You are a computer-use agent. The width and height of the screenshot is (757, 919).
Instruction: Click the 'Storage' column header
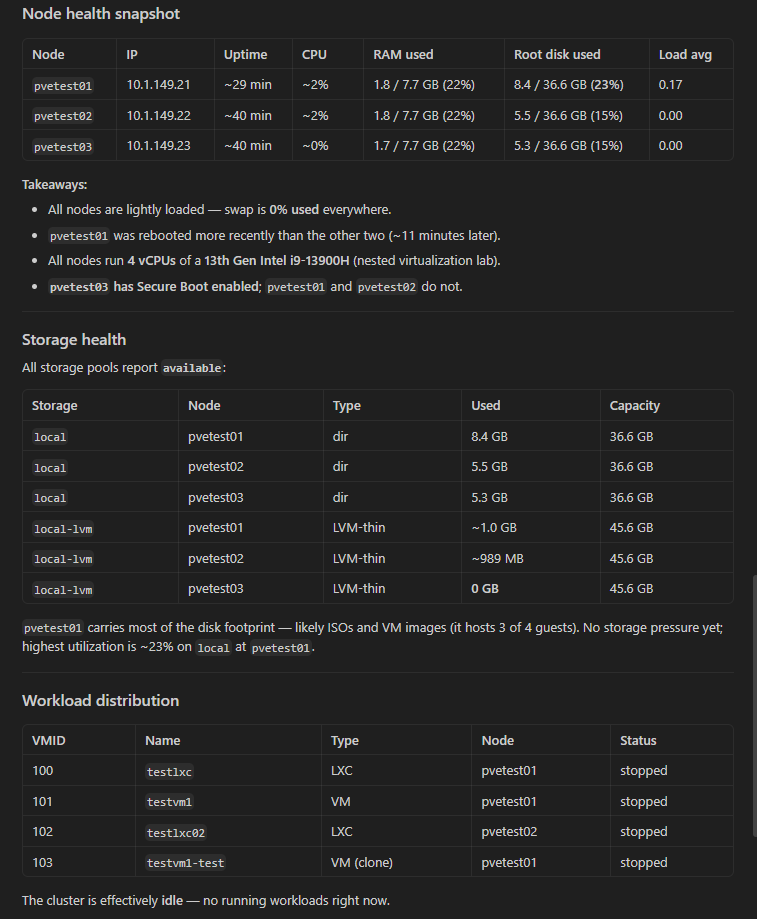pyautogui.click(x=54, y=406)
